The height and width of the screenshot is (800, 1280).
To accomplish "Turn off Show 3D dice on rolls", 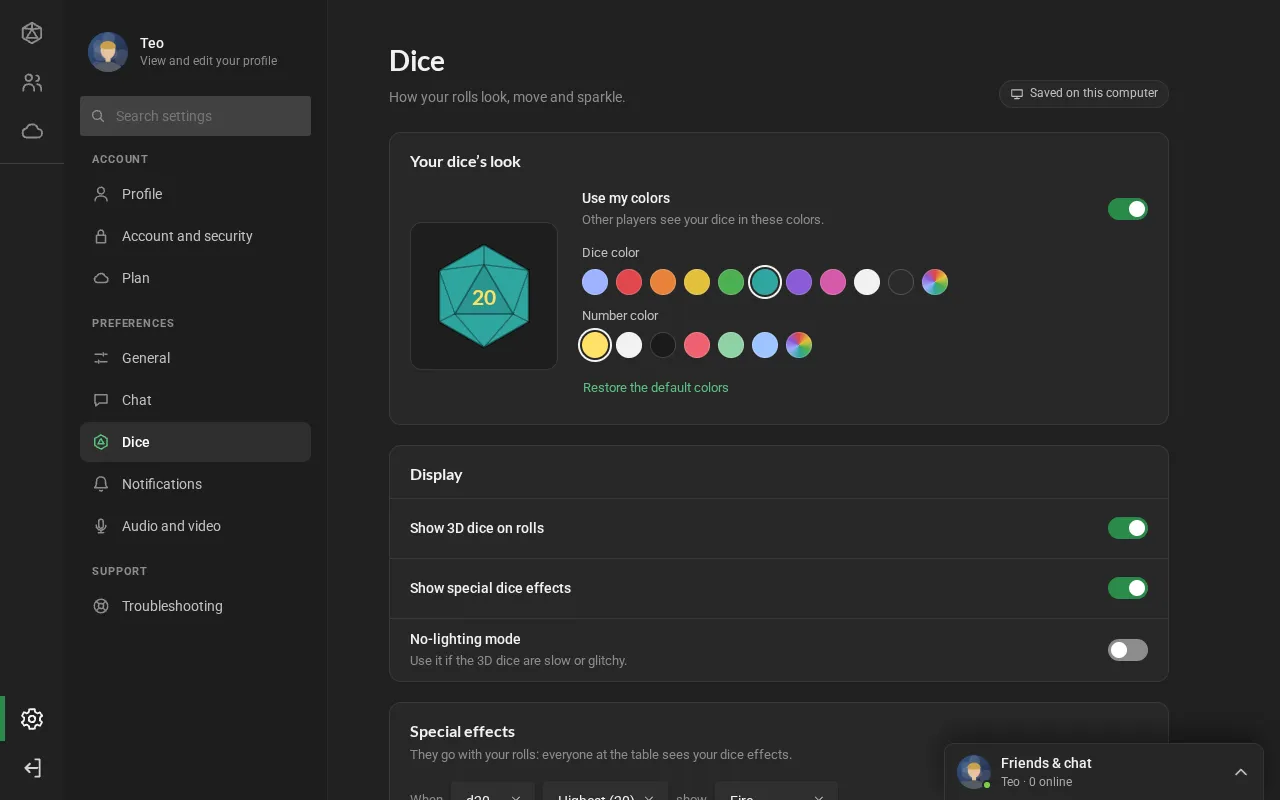I will (1128, 528).
